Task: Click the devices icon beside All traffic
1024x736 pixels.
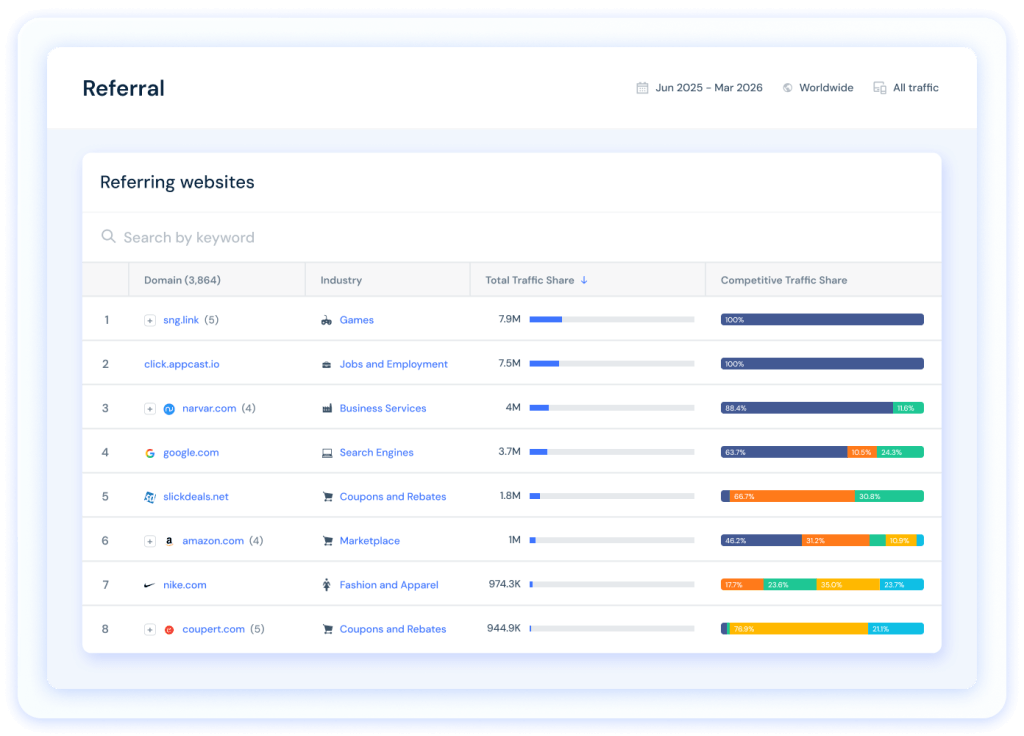Action: (880, 88)
